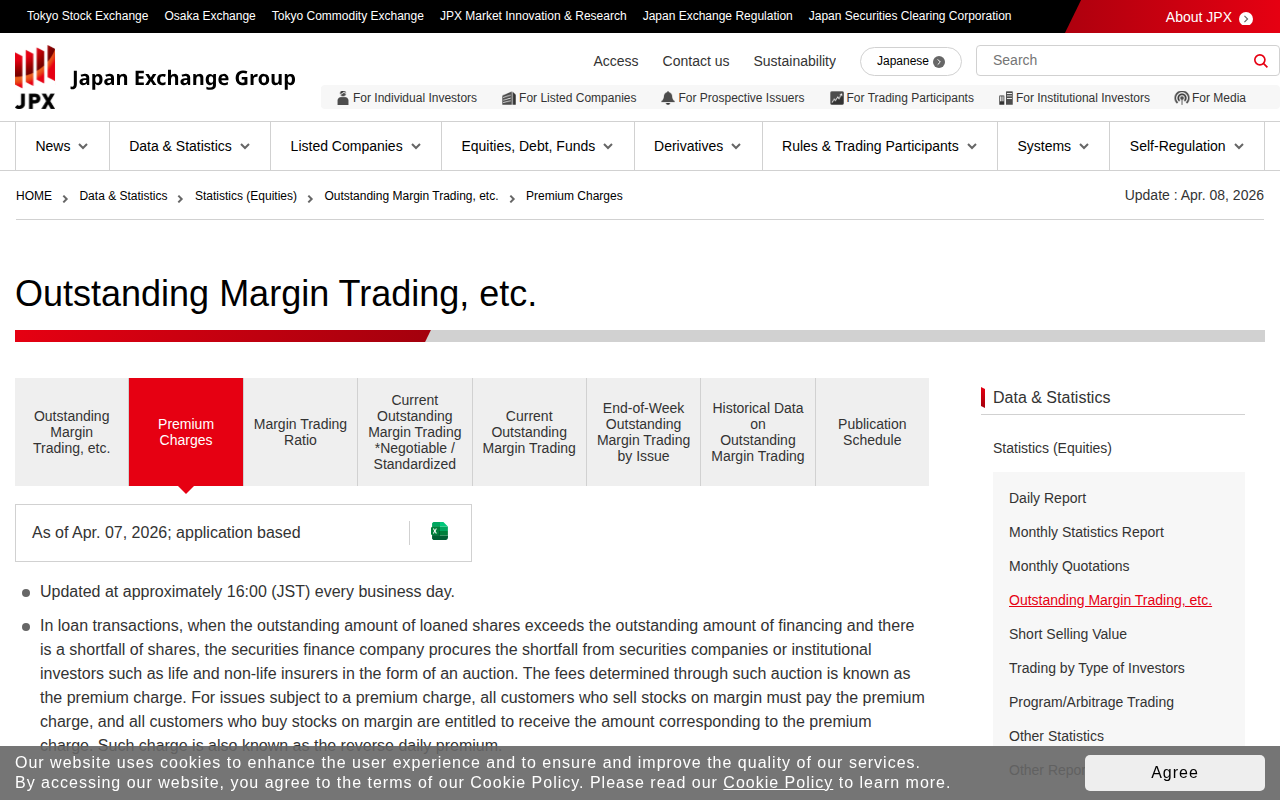The height and width of the screenshot is (800, 1280).
Task: Open the Current Outstanding Margin Trading tab
Action: (x=529, y=432)
